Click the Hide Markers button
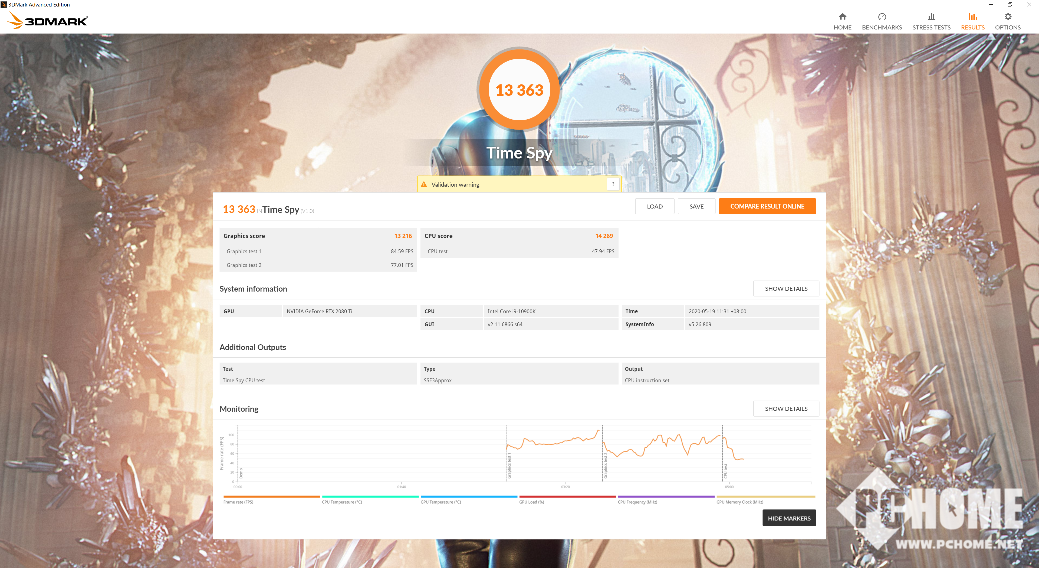 (x=789, y=518)
